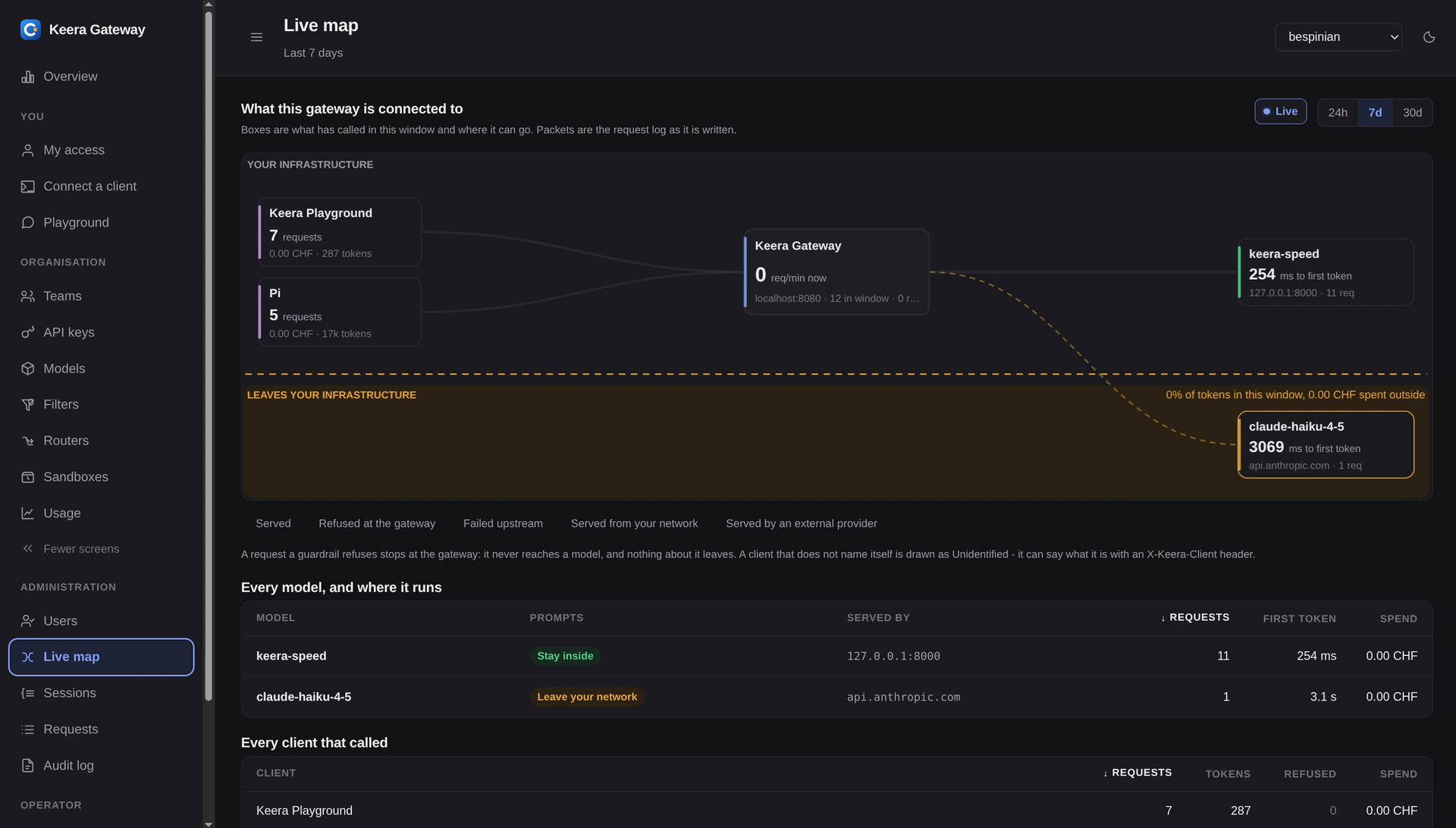Open the Teams menu label
1456x828 pixels.
[x=62, y=296]
